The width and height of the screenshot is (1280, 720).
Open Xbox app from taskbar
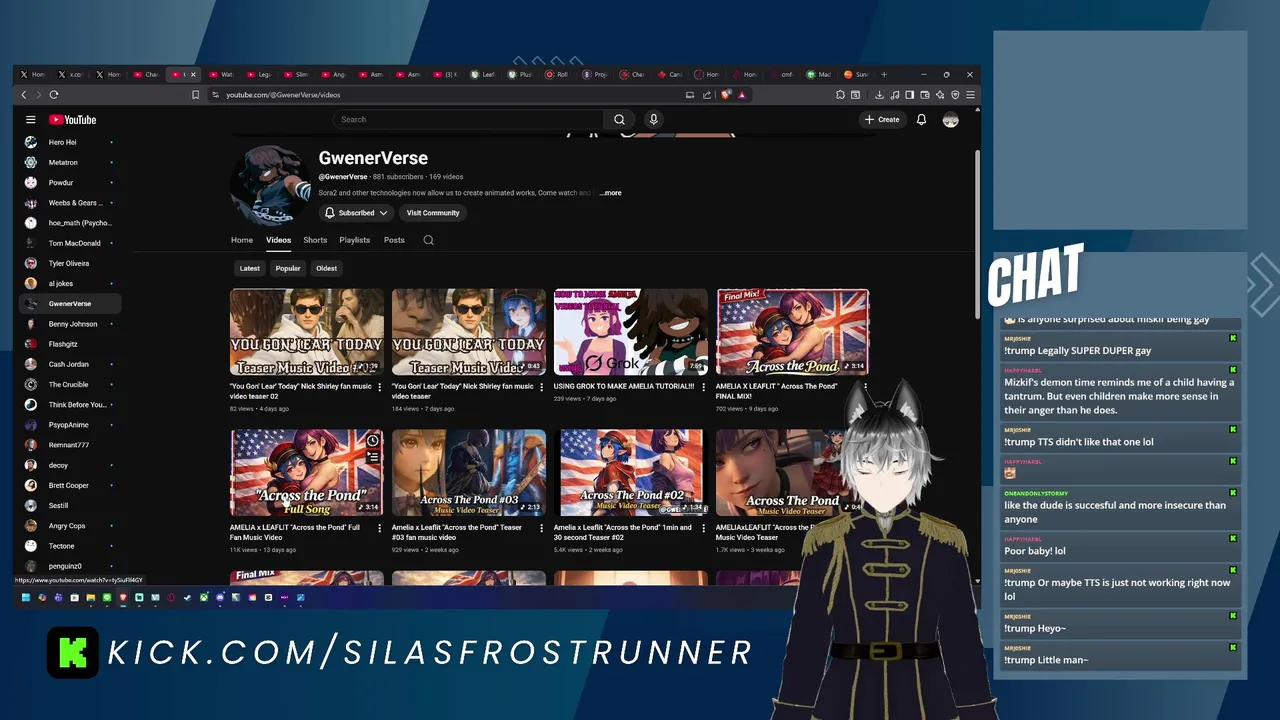pyautogui.click(x=204, y=598)
